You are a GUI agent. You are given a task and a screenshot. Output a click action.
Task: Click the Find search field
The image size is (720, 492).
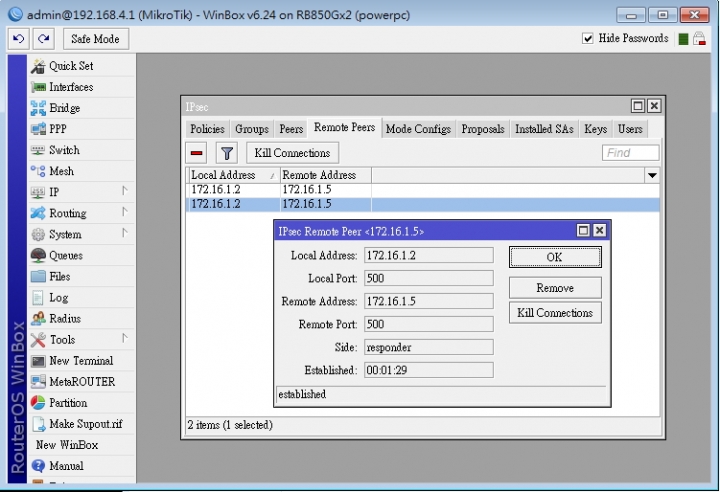click(630, 153)
